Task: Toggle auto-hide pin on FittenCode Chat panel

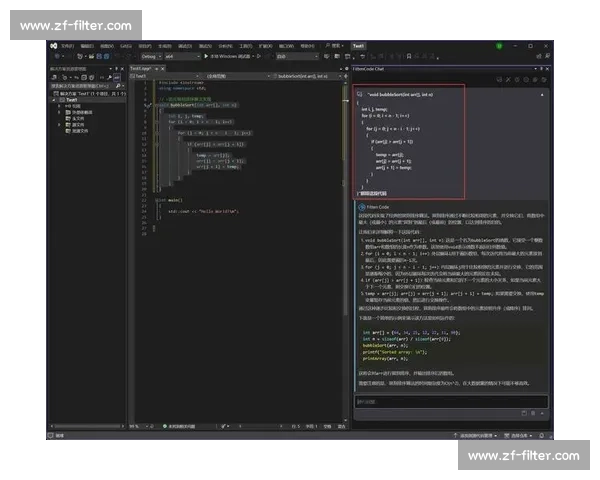Action: click(541, 69)
